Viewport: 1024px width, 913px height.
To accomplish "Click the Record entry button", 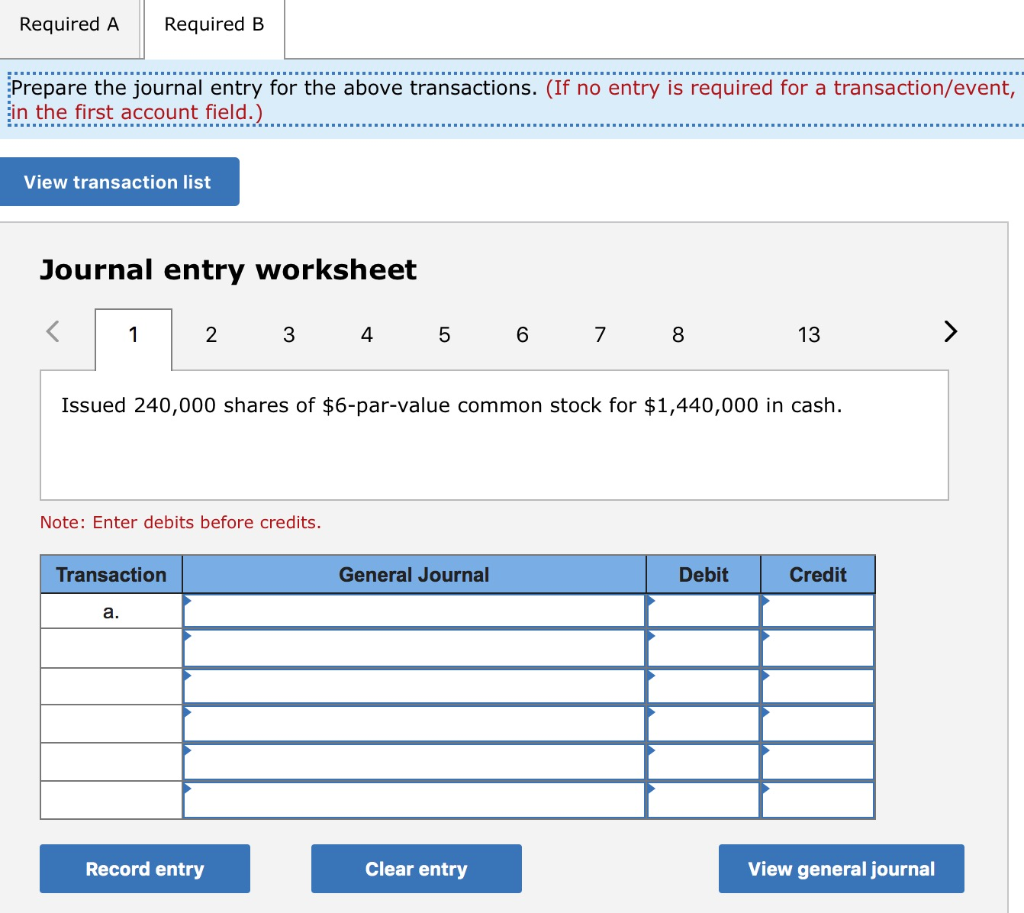I will (145, 869).
